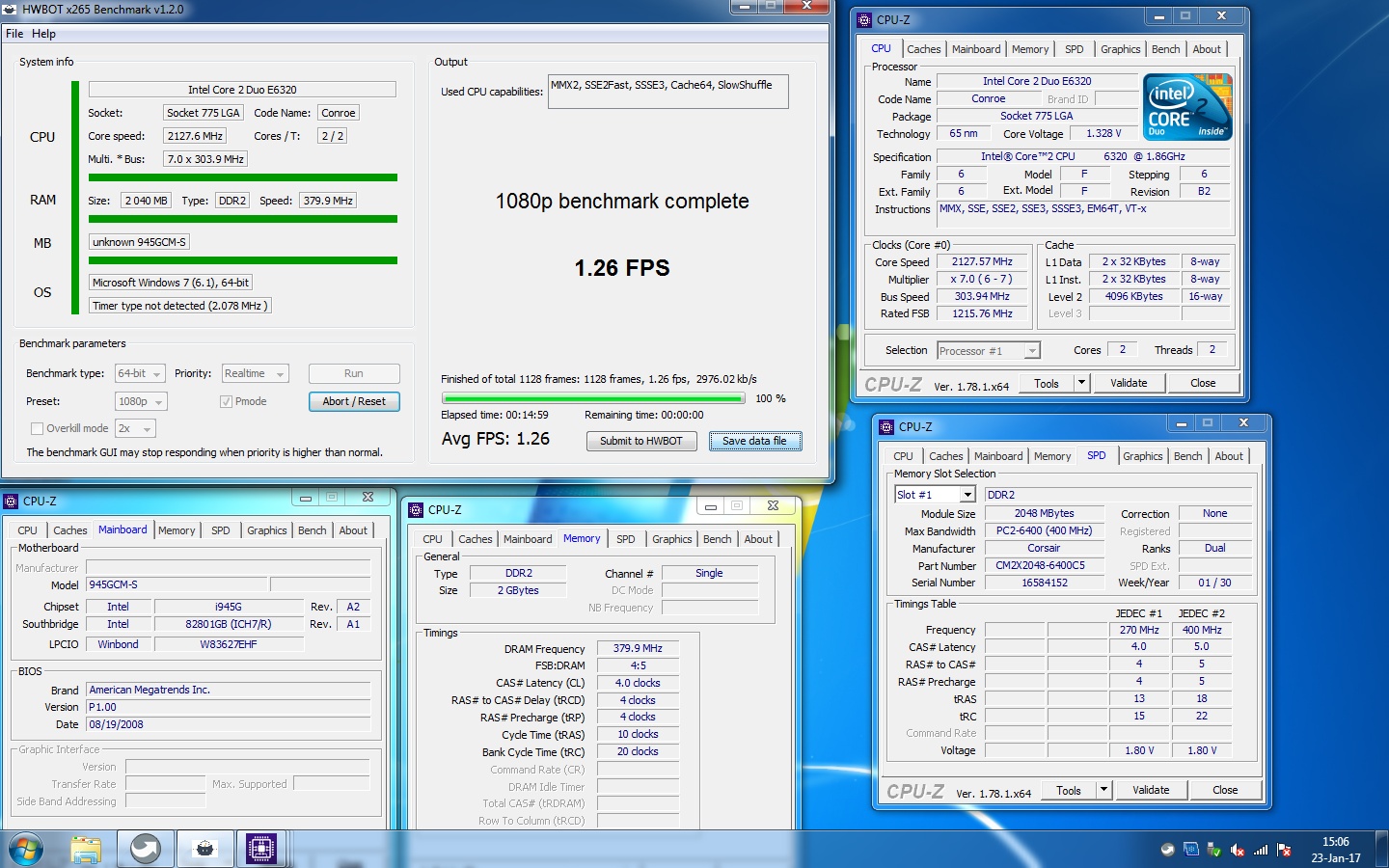Open the Priority Realtime dropdown
Image resolution: width=1389 pixels, height=868 pixels.
[x=255, y=373]
